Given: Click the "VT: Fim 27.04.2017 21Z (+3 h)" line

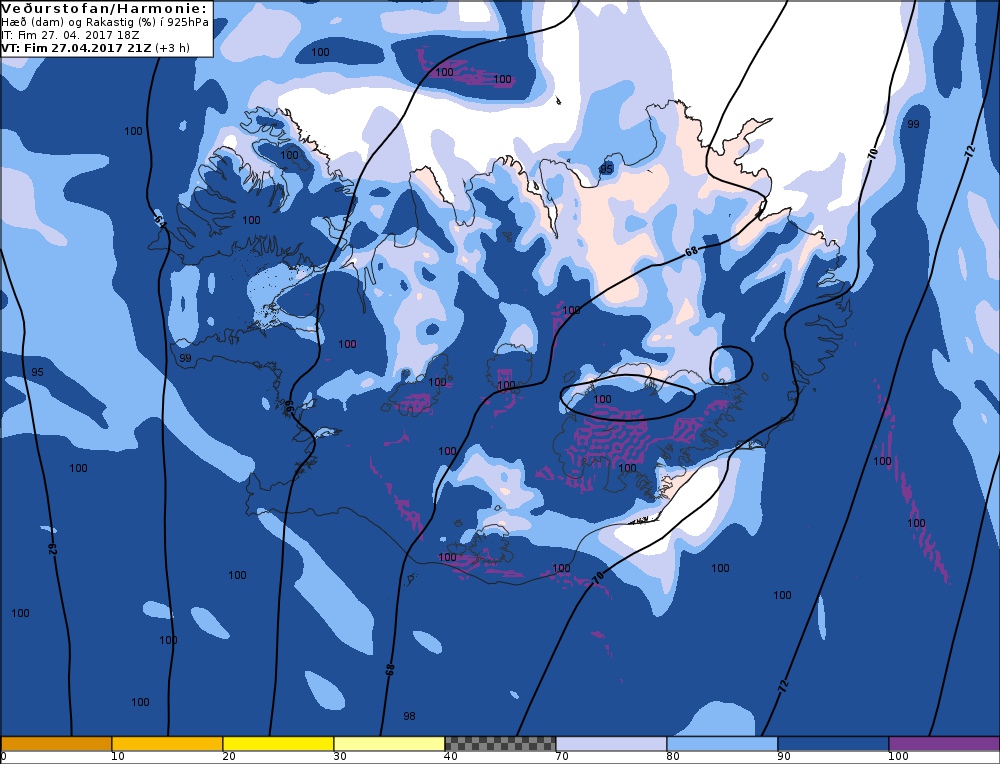Looking at the screenshot, I should tap(95, 48).
